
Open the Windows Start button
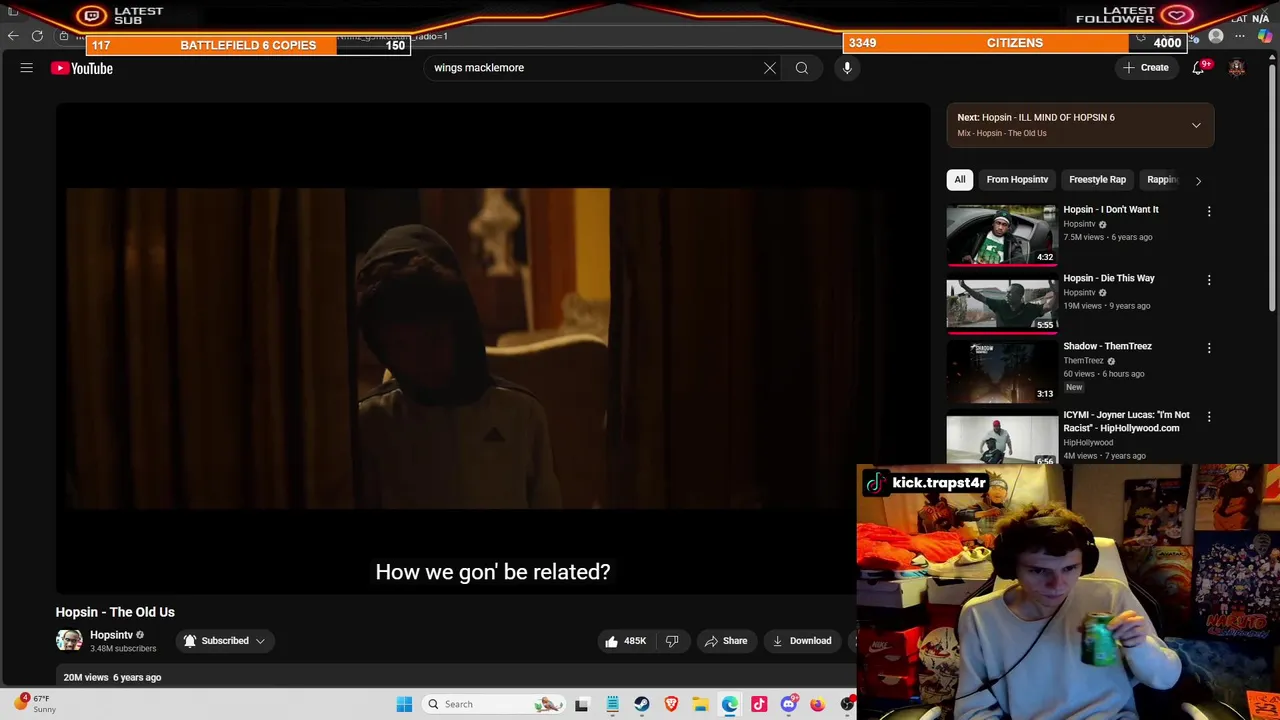click(x=404, y=704)
